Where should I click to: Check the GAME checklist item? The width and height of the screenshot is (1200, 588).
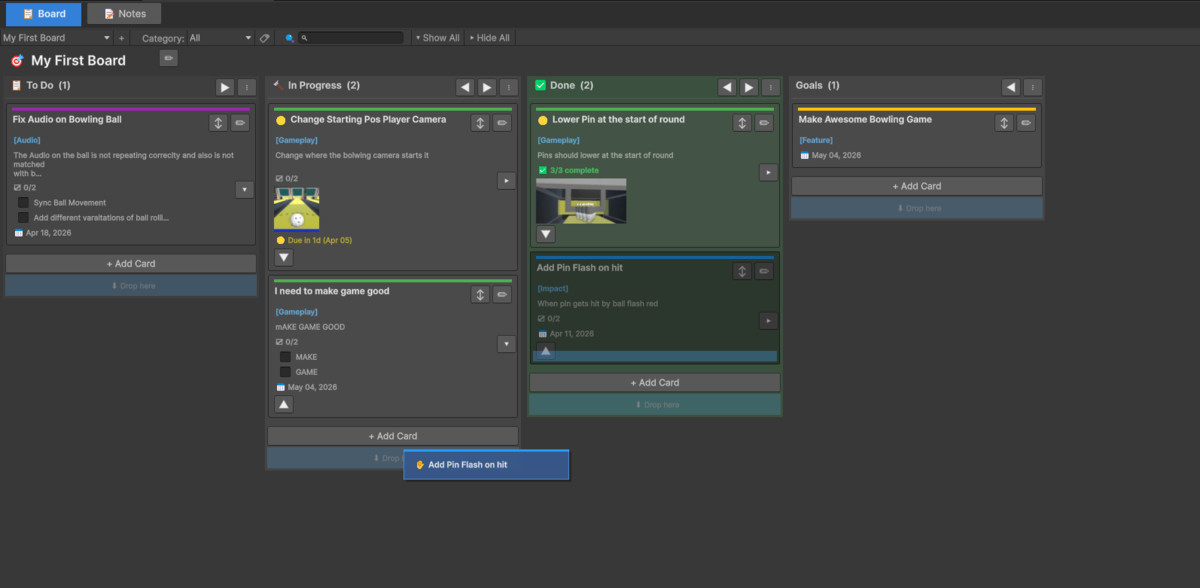click(285, 372)
